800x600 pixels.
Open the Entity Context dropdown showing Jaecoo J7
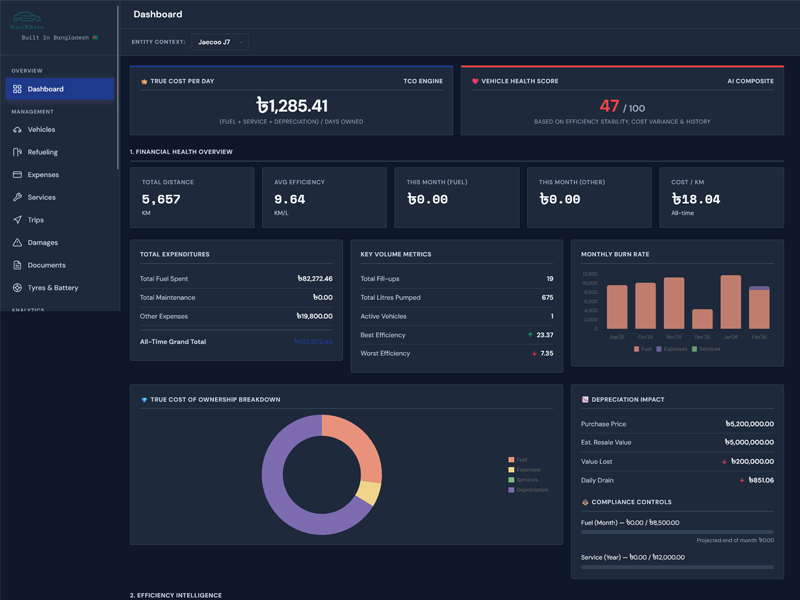[x=222, y=42]
